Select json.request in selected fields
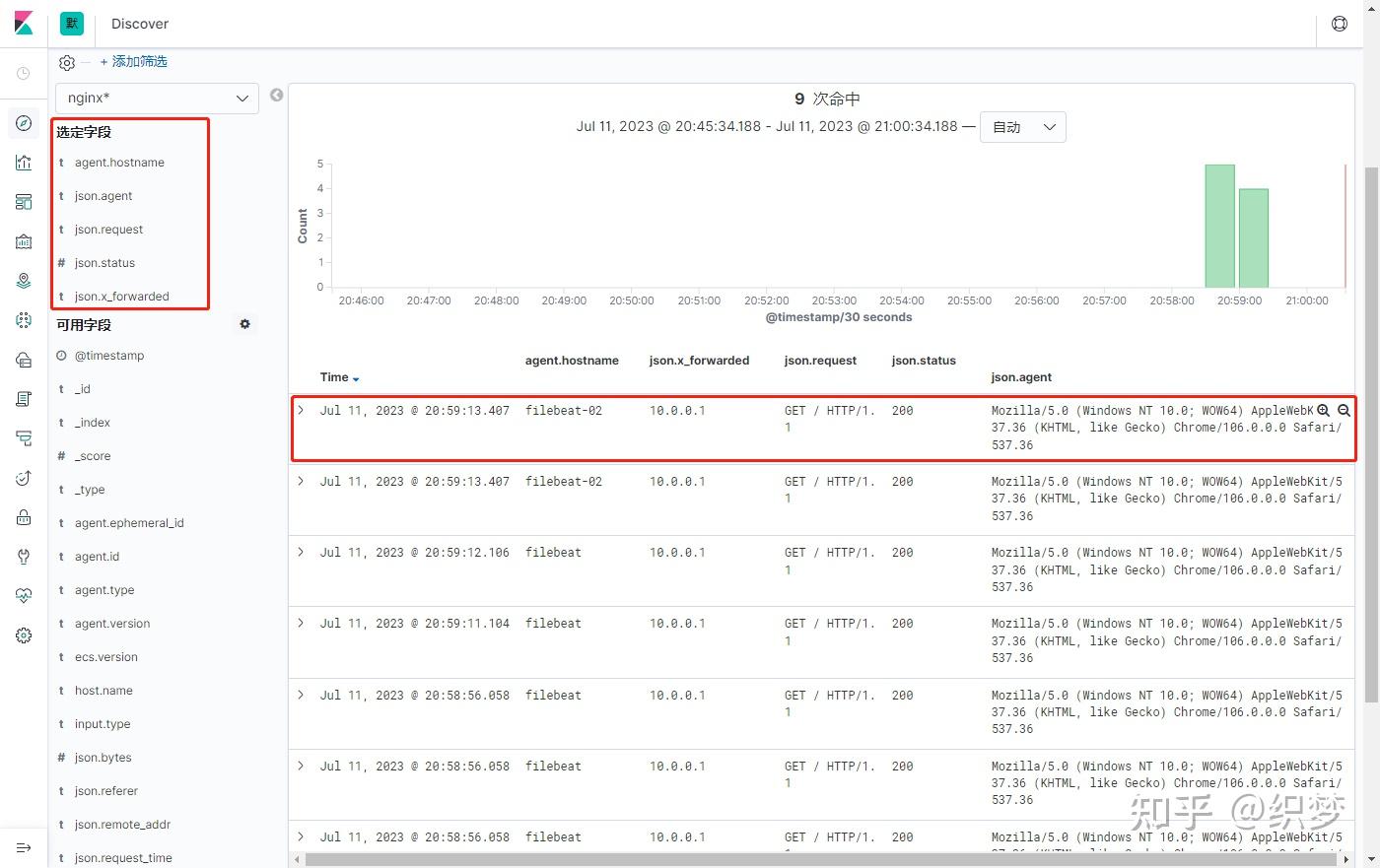 108,230
